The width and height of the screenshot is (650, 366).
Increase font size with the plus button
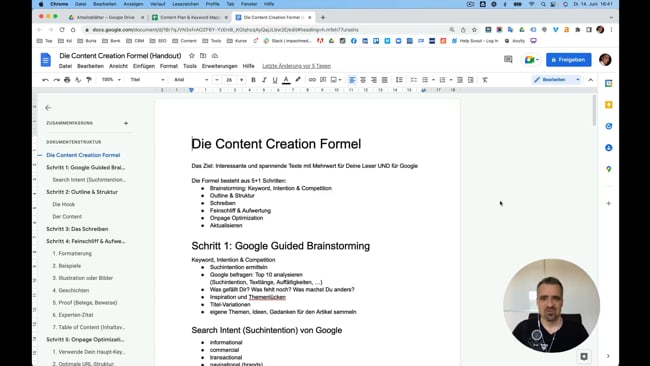[x=242, y=80]
